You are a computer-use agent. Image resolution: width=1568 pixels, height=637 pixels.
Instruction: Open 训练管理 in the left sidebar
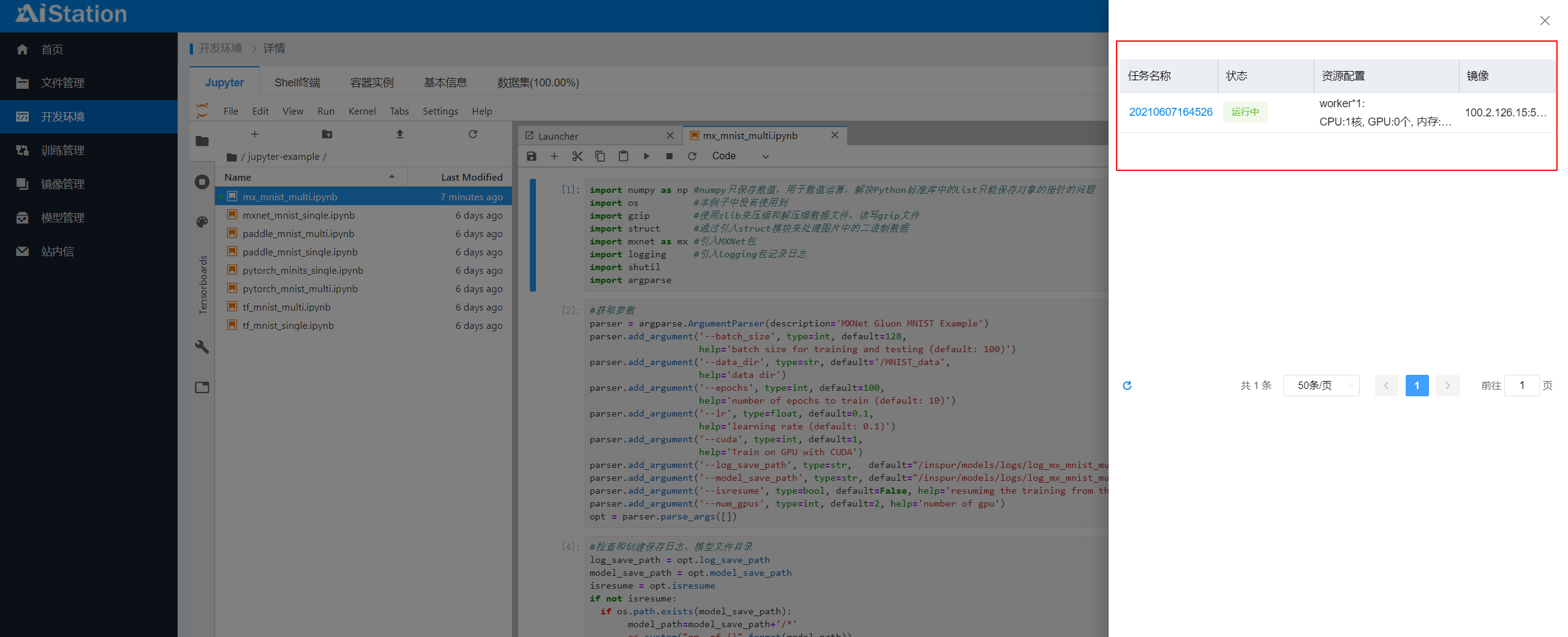click(62, 150)
